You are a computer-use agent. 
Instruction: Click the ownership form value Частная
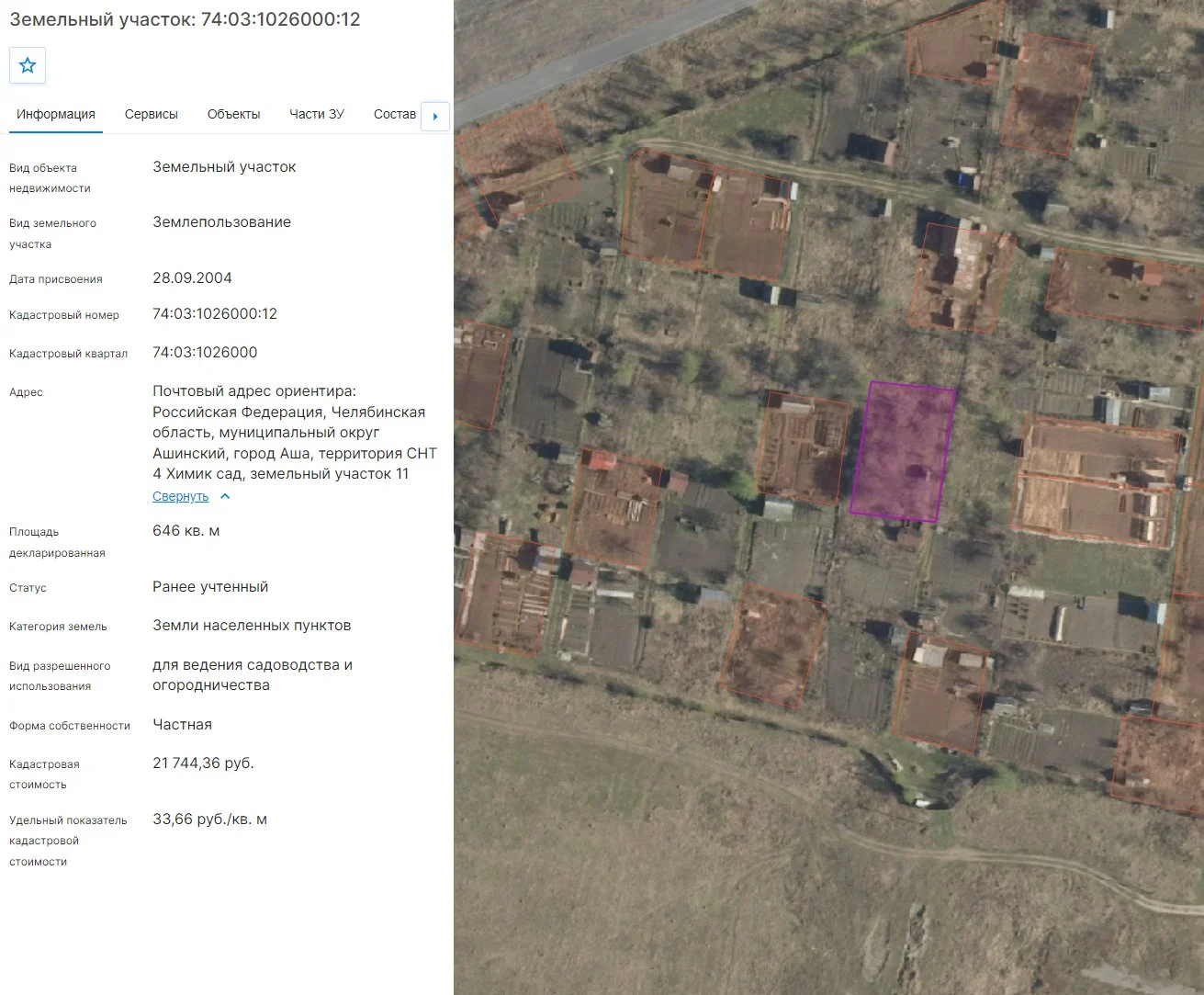pyautogui.click(x=182, y=724)
